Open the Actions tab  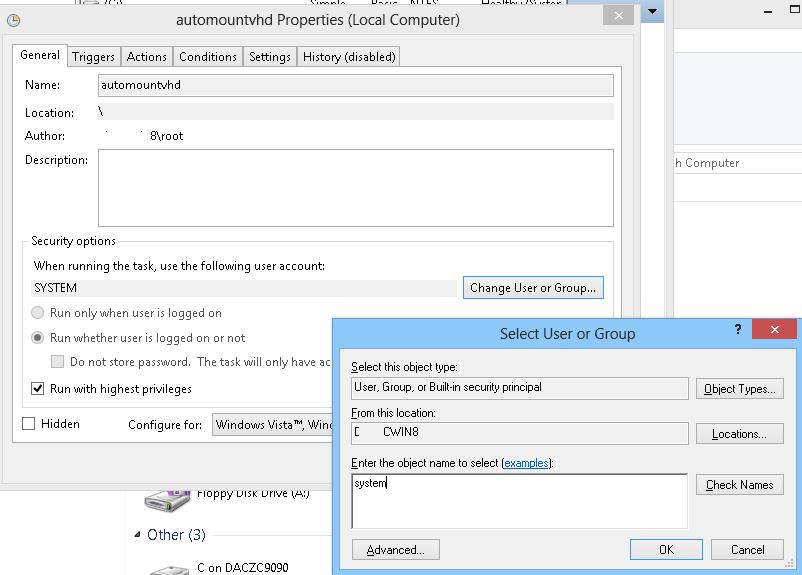coord(147,57)
